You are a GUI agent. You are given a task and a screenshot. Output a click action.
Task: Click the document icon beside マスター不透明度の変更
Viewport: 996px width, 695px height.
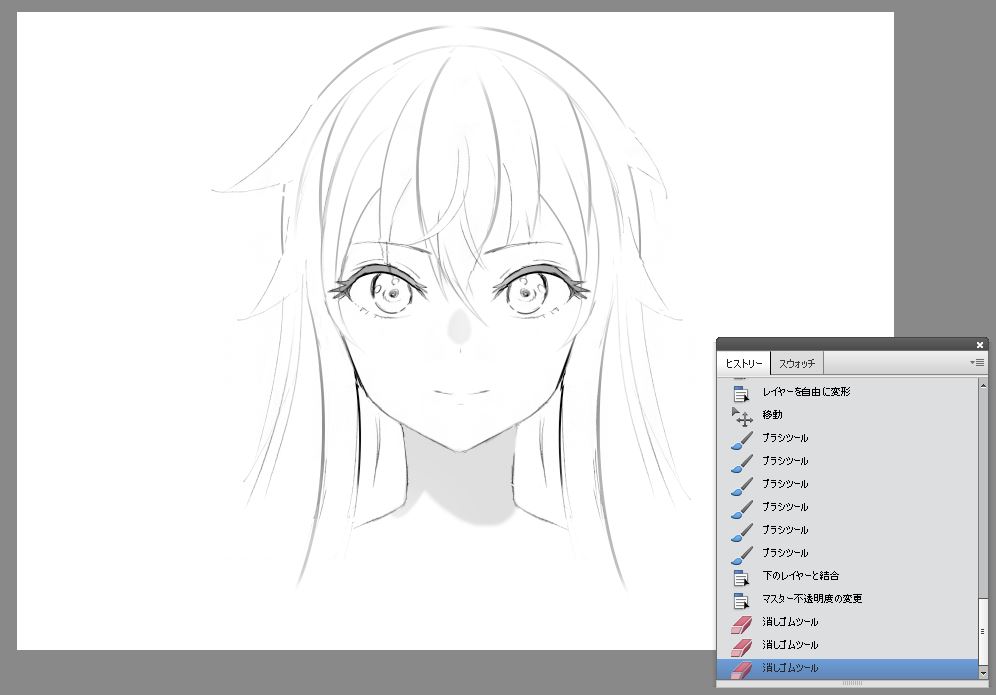pyautogui.click(x=742, y=598)
